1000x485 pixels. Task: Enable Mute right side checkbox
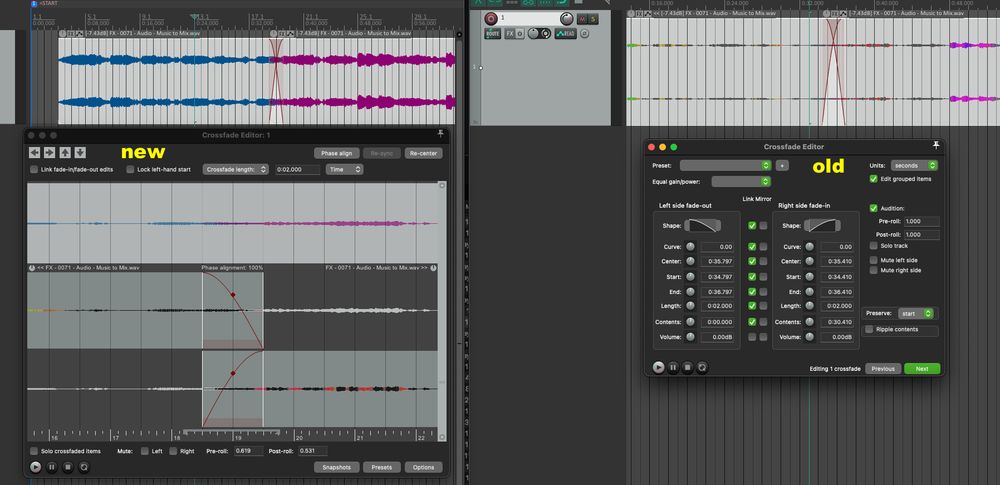tap(874, 271)
